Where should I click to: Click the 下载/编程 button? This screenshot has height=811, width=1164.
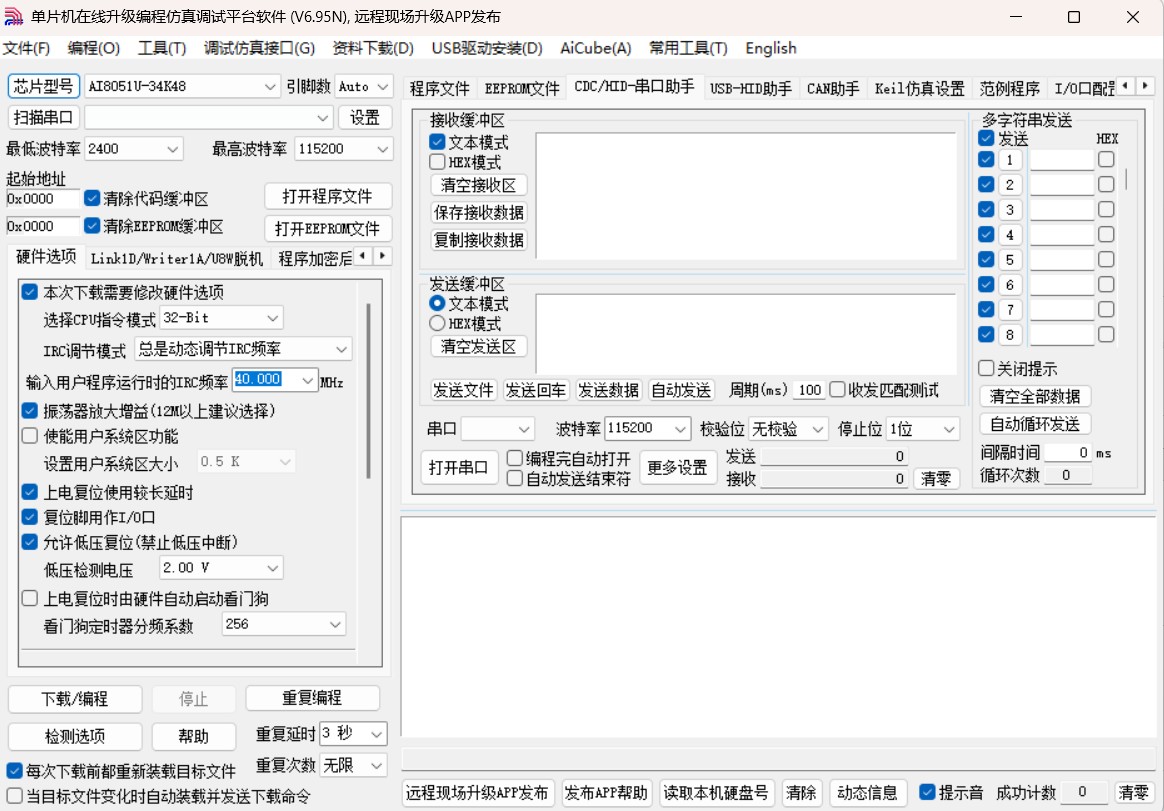click(75, 699)
